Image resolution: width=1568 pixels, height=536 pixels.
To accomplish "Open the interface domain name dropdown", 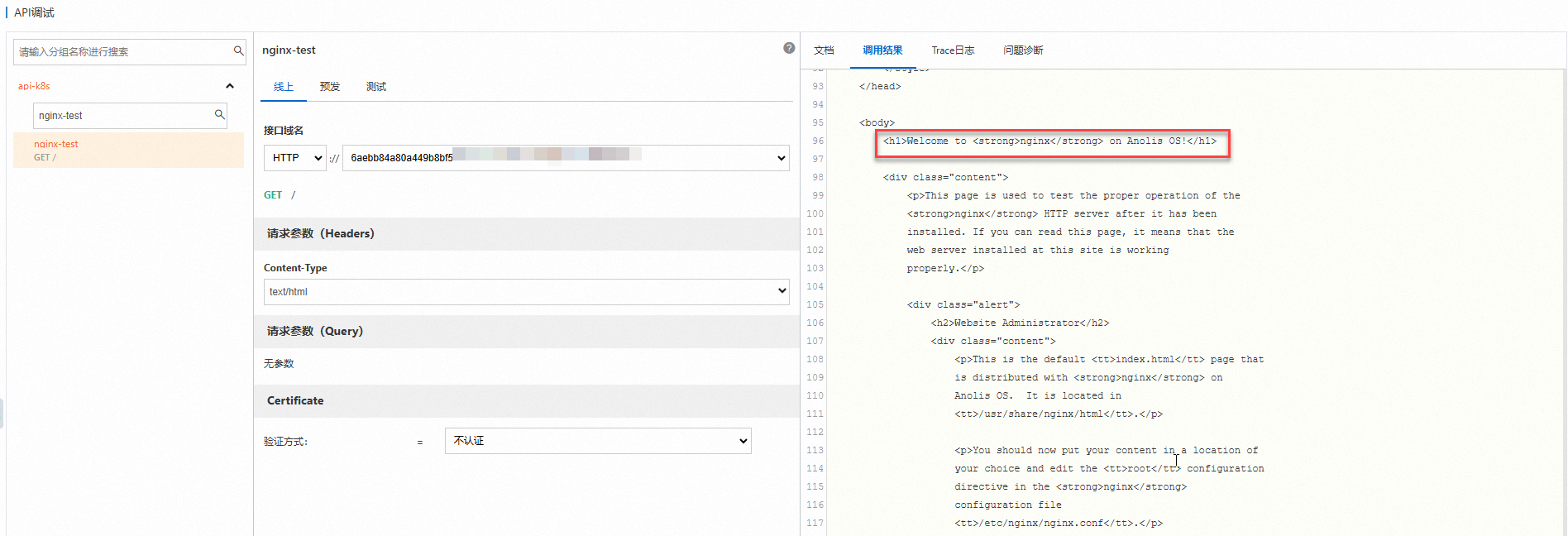I will [566, 158].
